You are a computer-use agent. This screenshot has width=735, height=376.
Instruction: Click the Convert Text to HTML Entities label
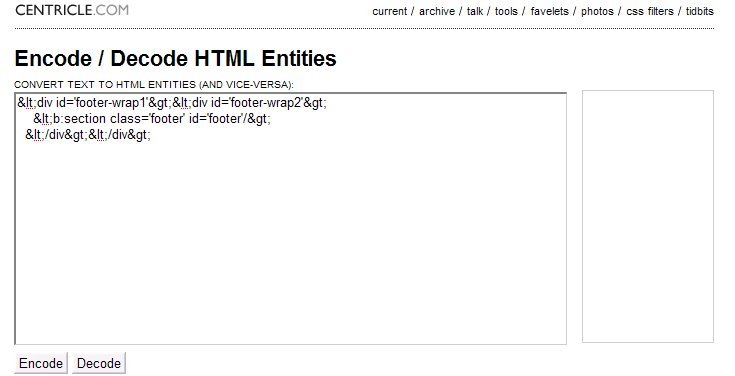click(154, 85)
